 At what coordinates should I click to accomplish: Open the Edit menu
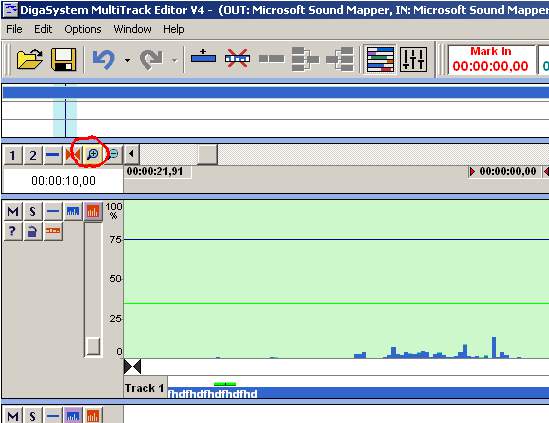point(43,29)
